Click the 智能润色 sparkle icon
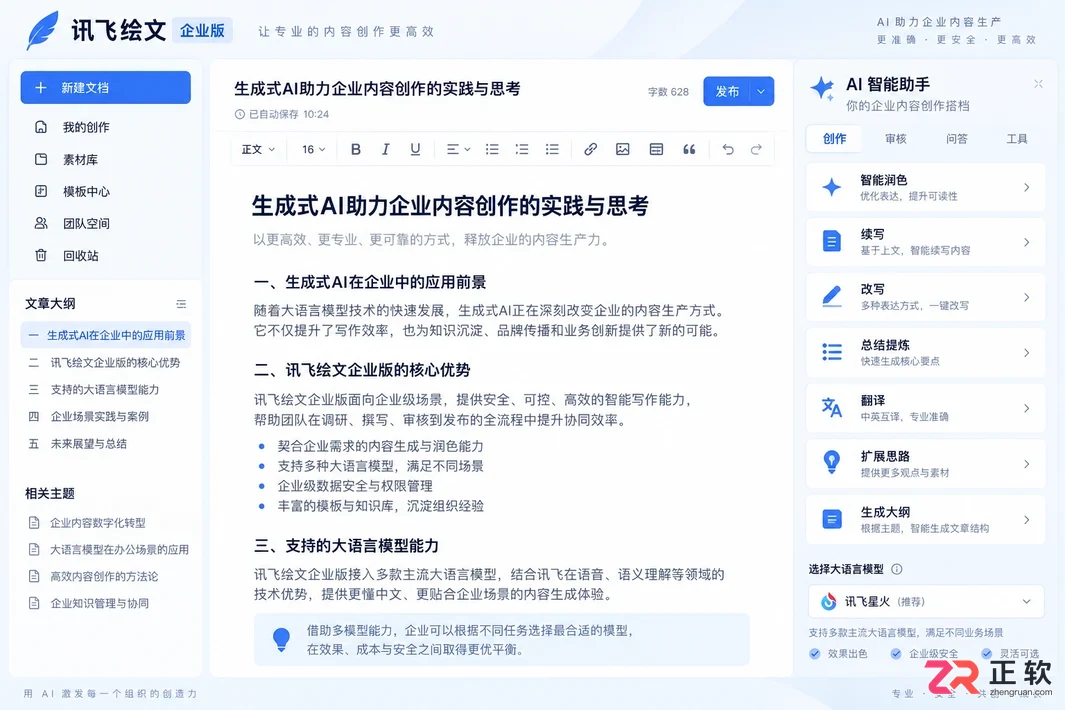 (831, 187)
